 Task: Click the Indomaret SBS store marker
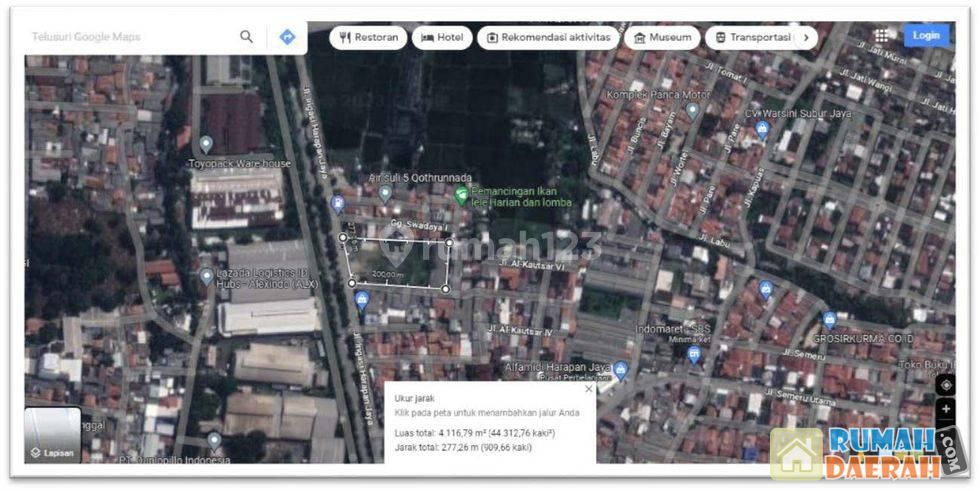[694, 353]
